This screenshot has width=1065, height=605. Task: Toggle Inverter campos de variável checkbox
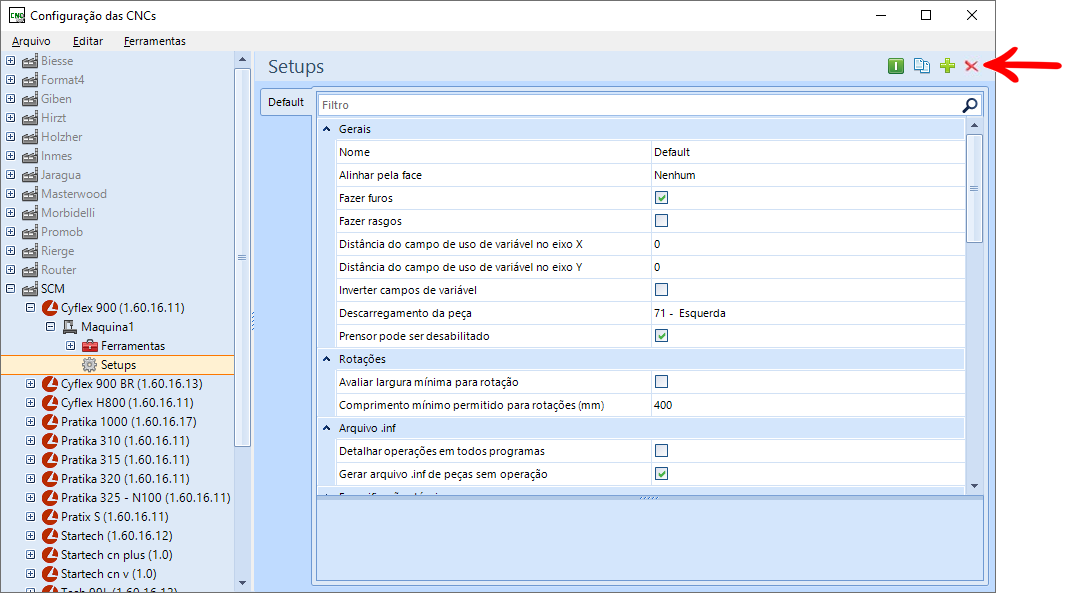pos(662,290)
